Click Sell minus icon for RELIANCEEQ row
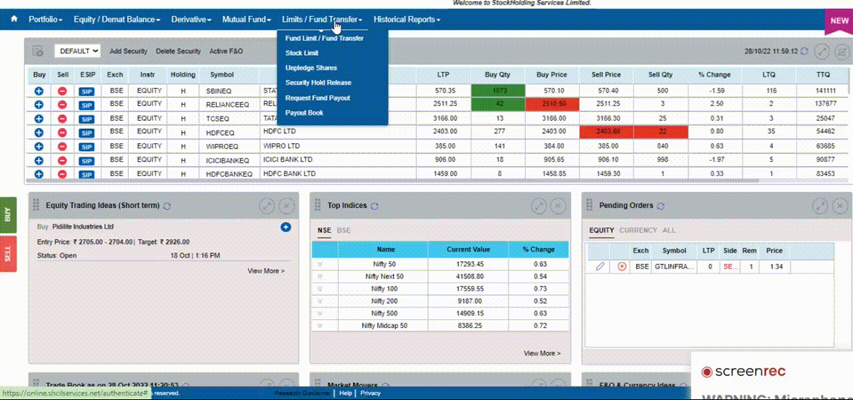The width and height of the screenshot is (853, 400). point(63,104)
